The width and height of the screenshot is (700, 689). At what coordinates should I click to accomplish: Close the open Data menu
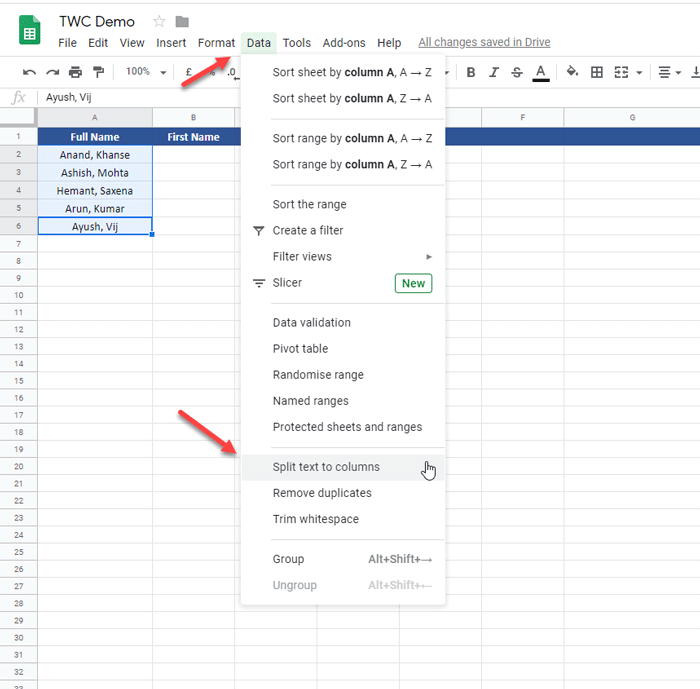tap(258, 43)
